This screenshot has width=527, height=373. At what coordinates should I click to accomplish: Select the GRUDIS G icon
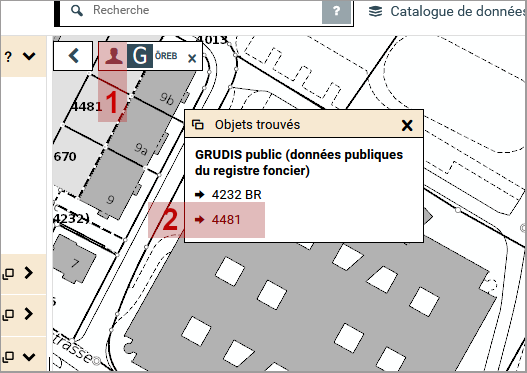pyautogui.click(x=140, y=56)
